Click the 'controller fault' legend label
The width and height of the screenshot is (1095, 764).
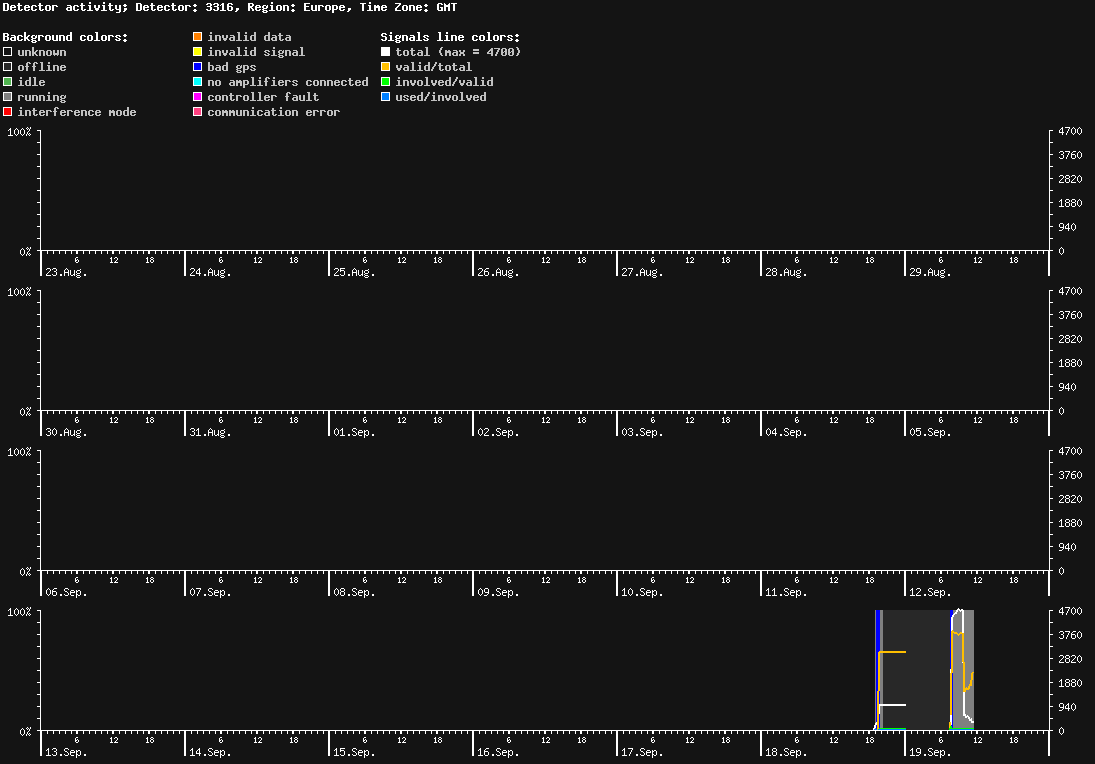click(263, 97)
